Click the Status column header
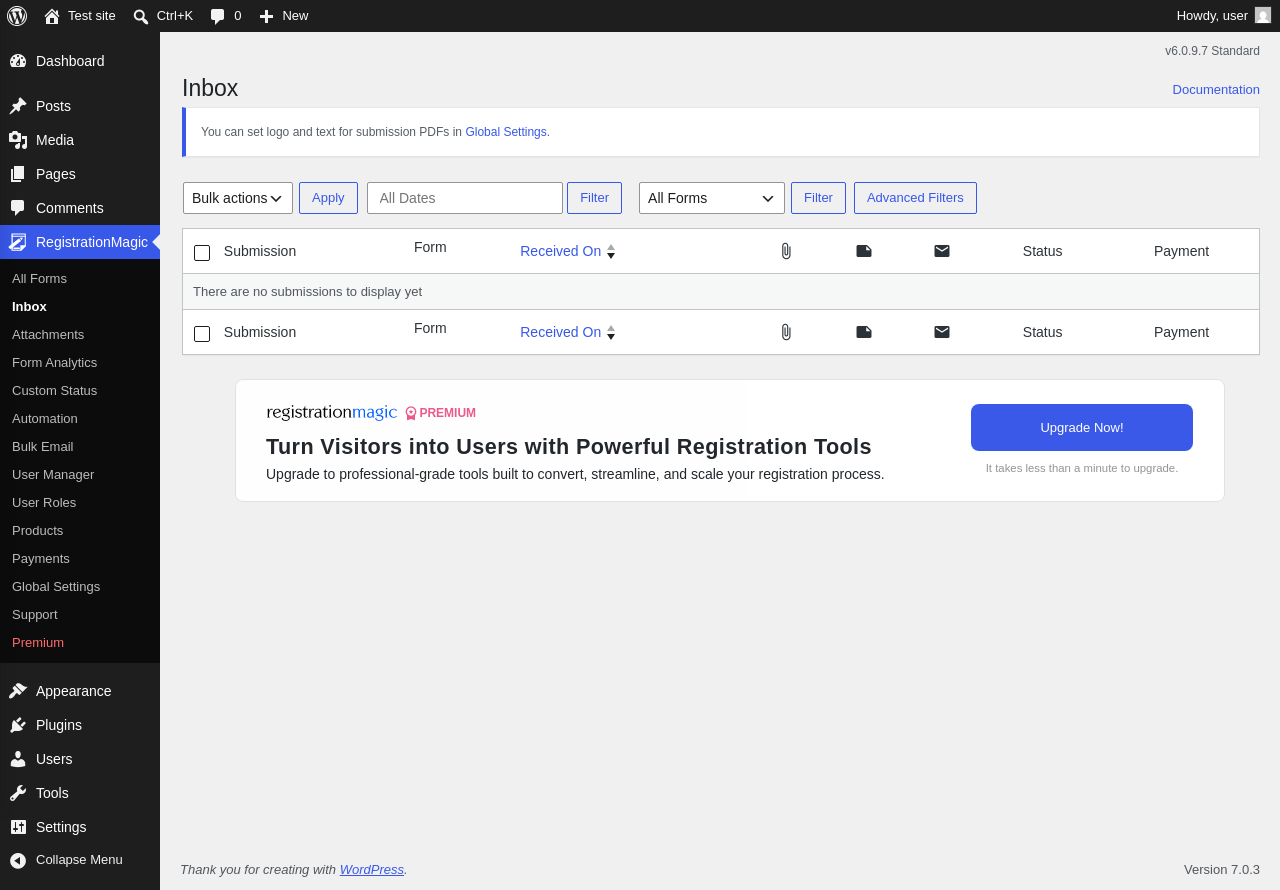 point(1042,251)
